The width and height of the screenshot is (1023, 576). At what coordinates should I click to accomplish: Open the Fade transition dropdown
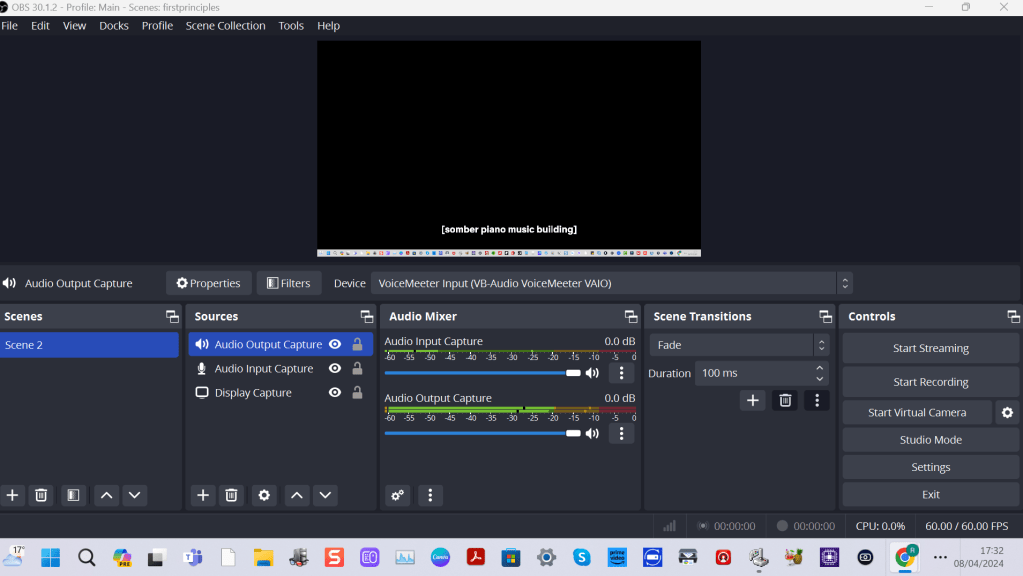[x=739, y=345]
